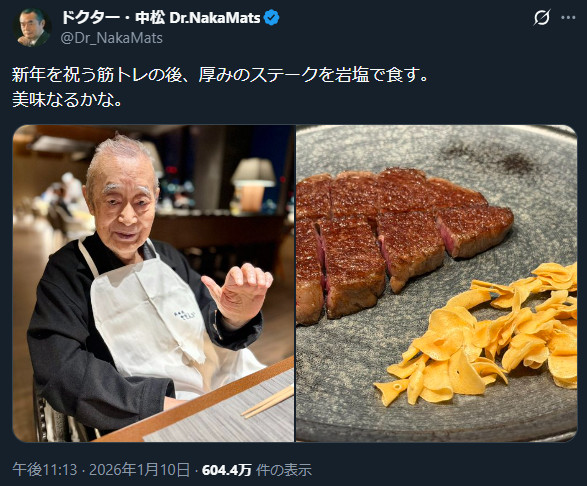587x486 pixels.
Task: Open the @Dr_NakaMats handle link
Action: tap(112, 38)
